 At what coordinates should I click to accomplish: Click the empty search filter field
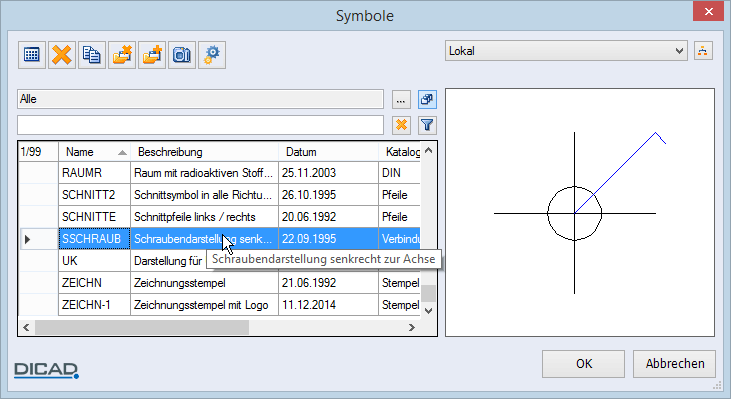pyautogui.click(x=200, y=125)
